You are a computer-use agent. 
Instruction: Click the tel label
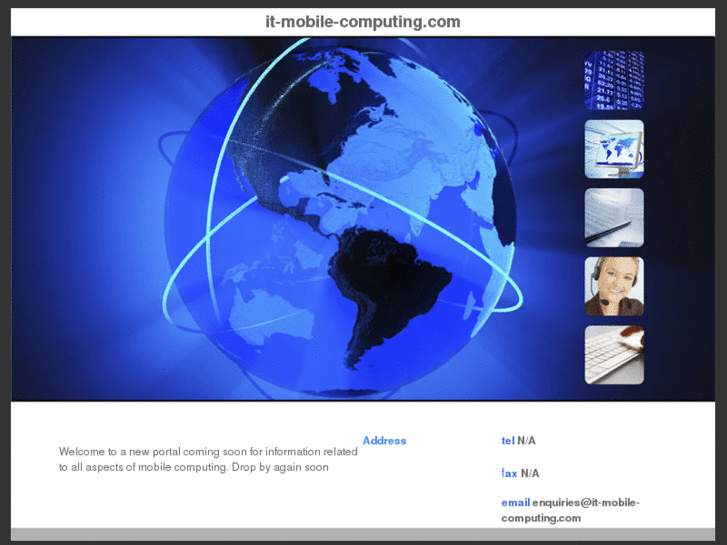(508, 441)
